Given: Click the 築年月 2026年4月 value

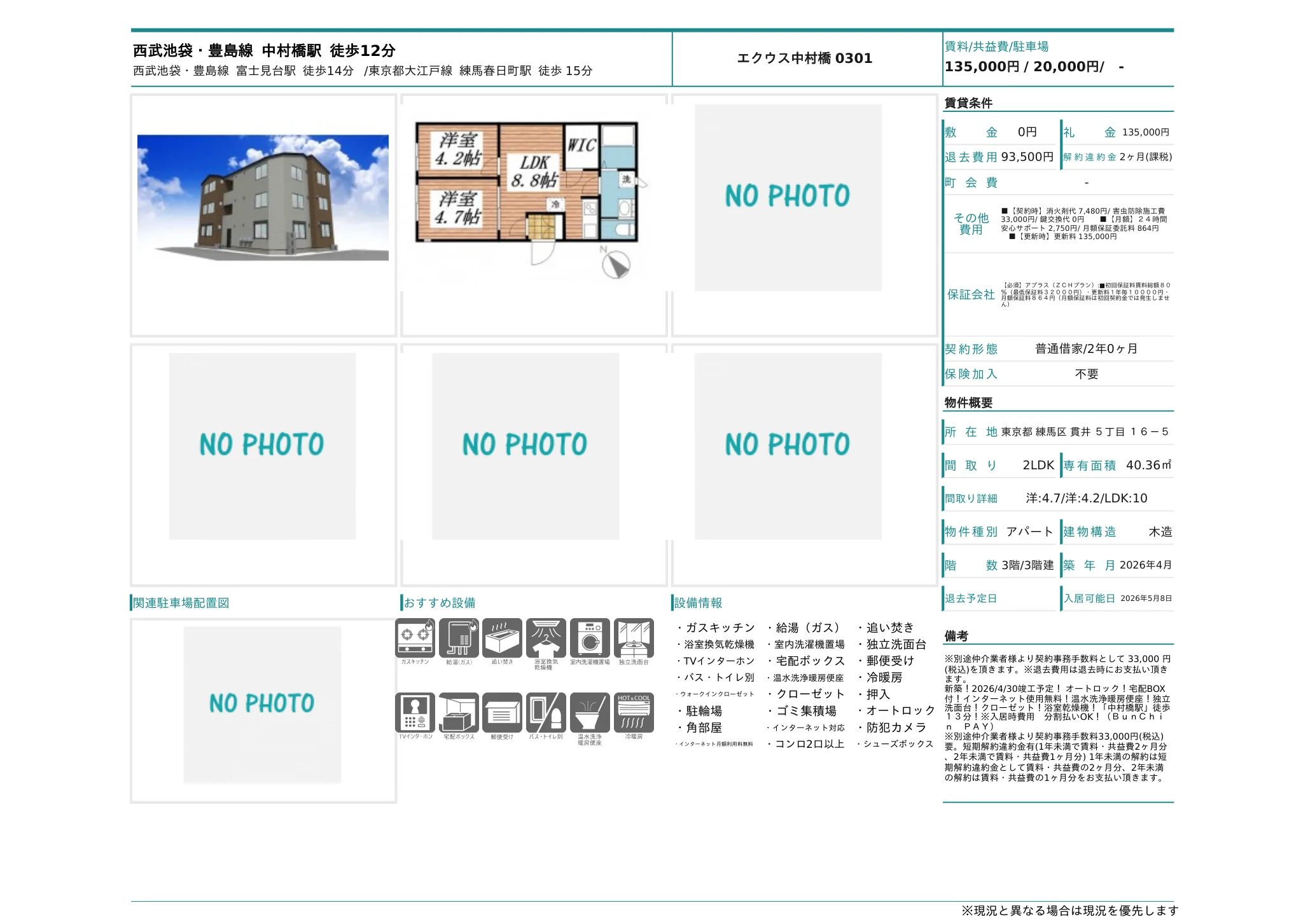Looking at the screenshot, I should coord(1145,565).
